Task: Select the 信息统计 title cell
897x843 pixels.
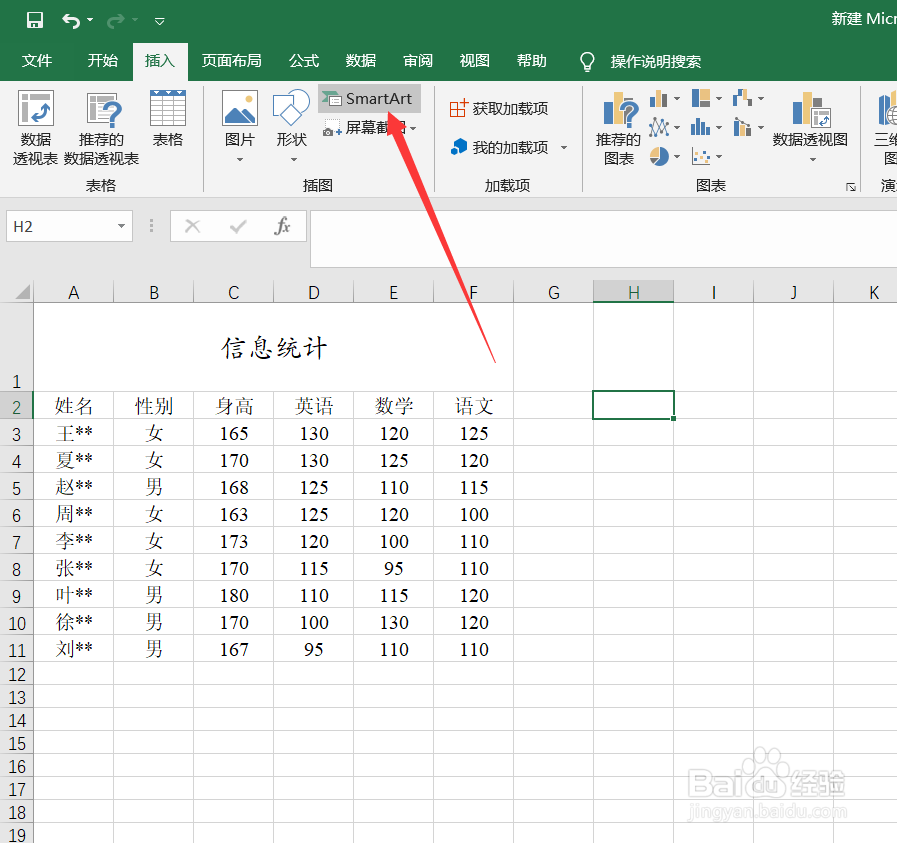Action: coord(273,347)
